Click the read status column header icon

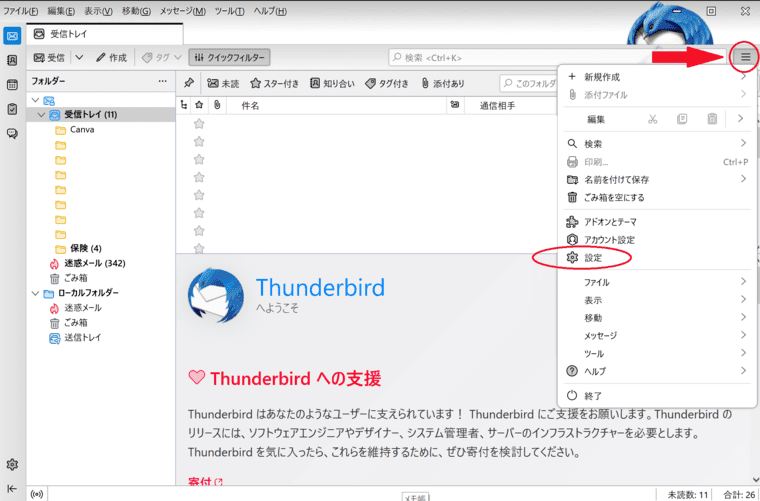[455, 105]
